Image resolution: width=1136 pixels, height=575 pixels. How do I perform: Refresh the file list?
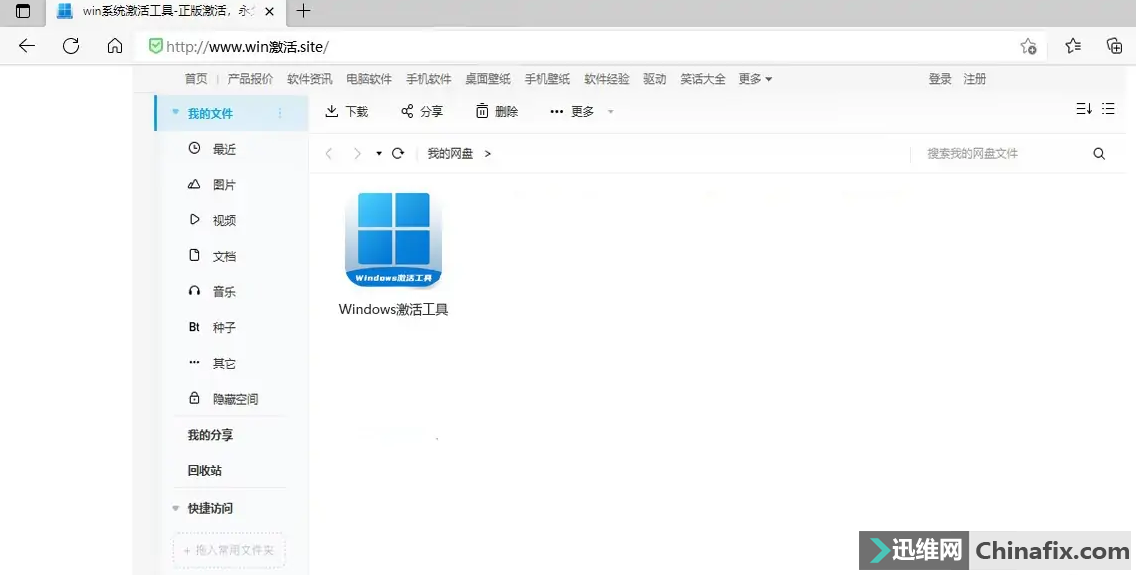pyautogui.click(x=398, y=154)
